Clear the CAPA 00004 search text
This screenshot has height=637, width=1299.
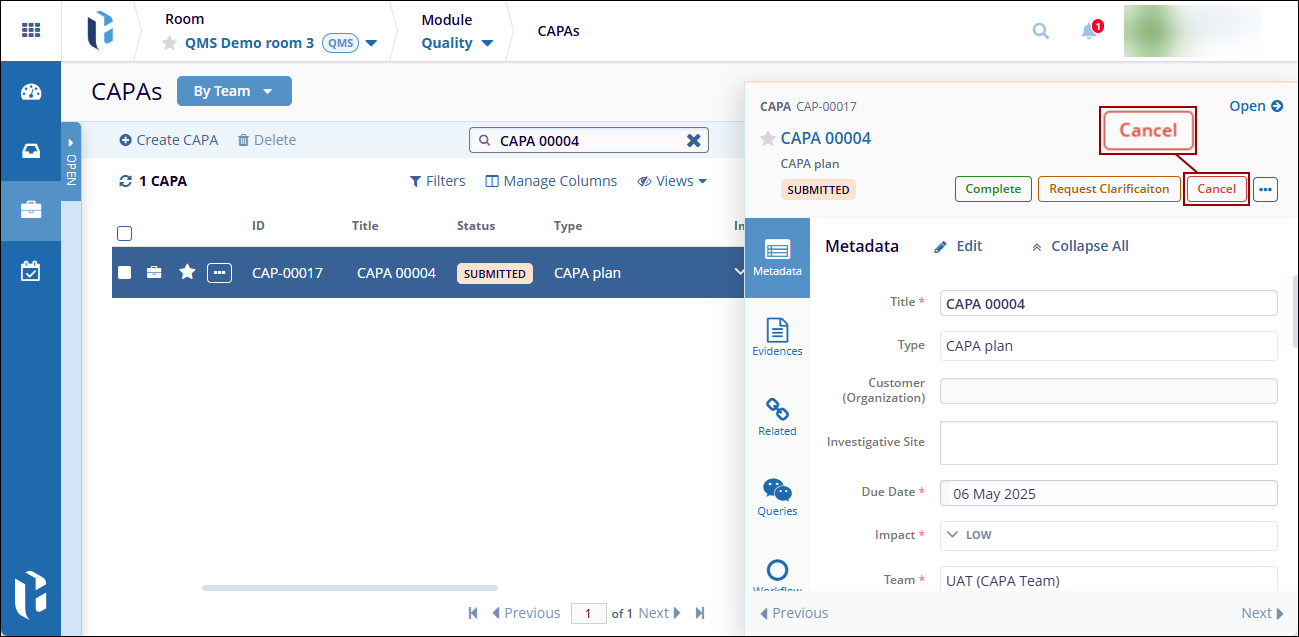coord(693,141)
